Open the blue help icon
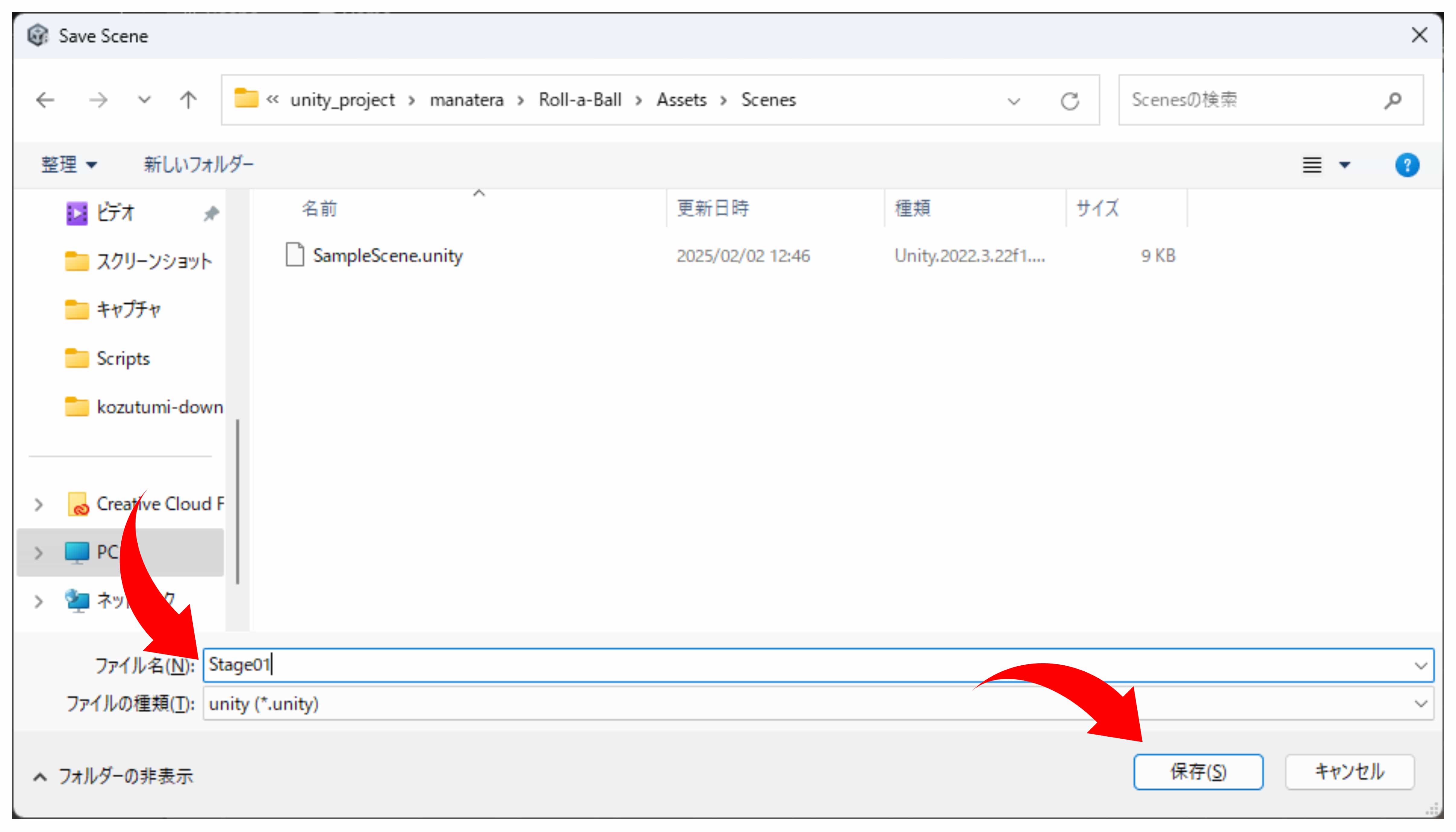This screenshot has width=1456, height=832. pos(1407,165)
